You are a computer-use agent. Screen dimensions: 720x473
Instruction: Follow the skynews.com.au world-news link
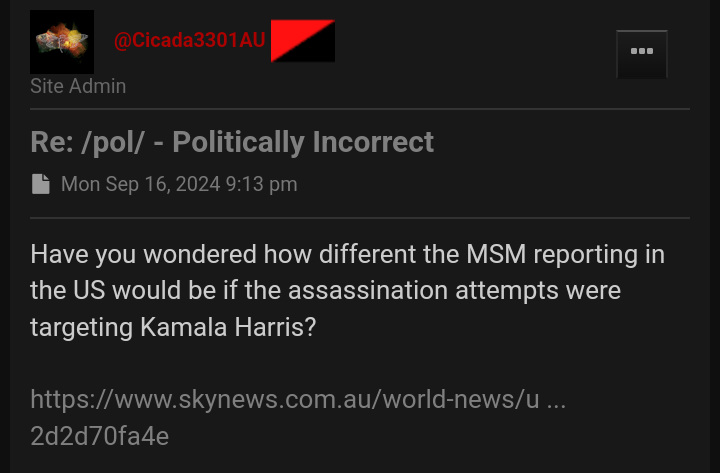click(x=298, y=399)
